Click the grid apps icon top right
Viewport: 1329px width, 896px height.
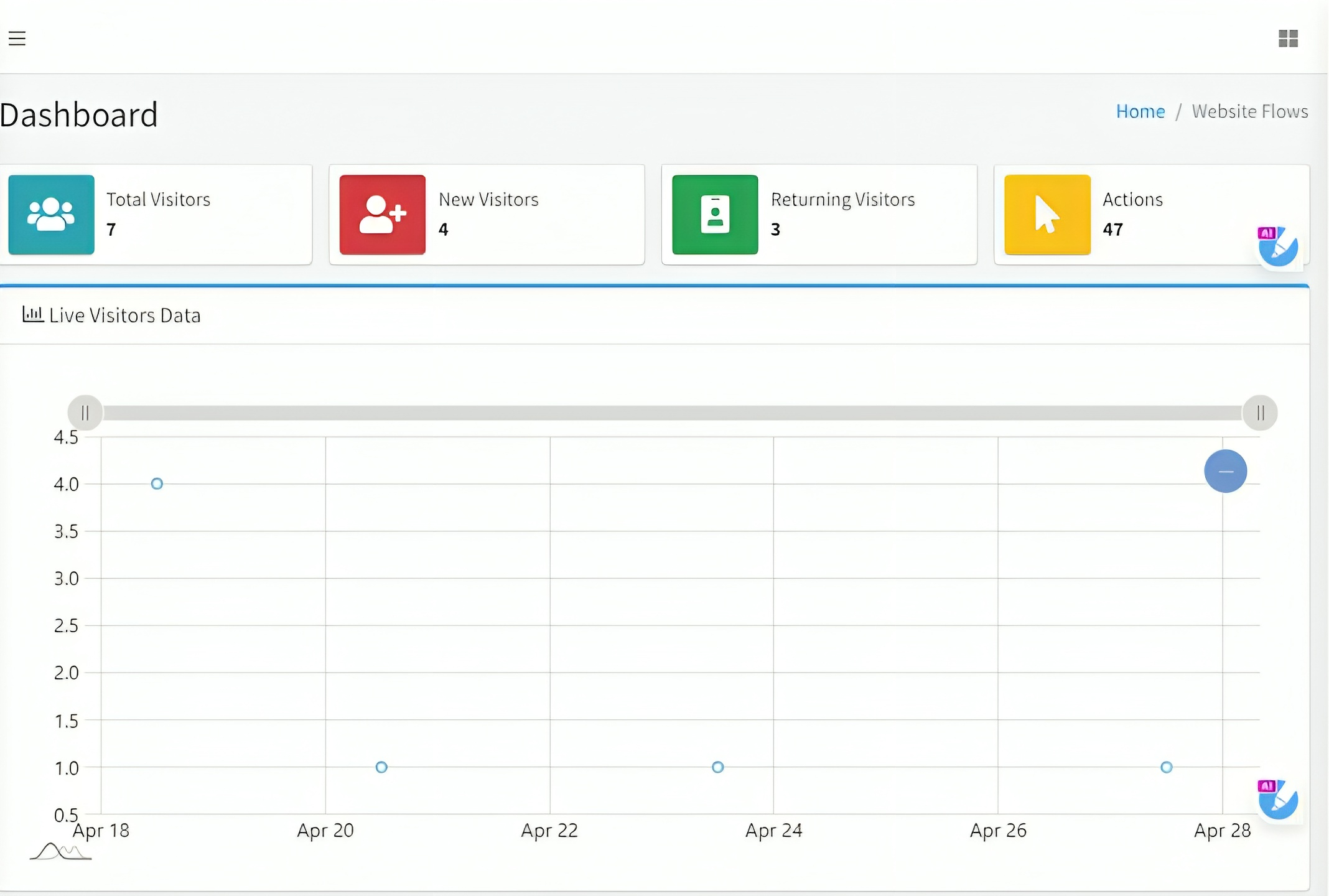coord(1287,39)
